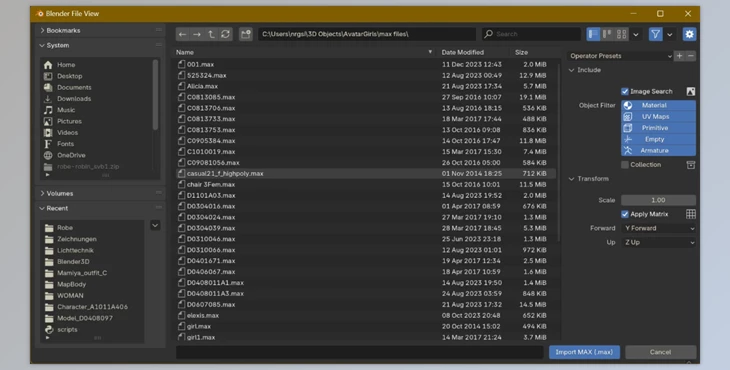Click the file name input field
The width and height of the screenshot is (730, 370).
pos(359,352)
